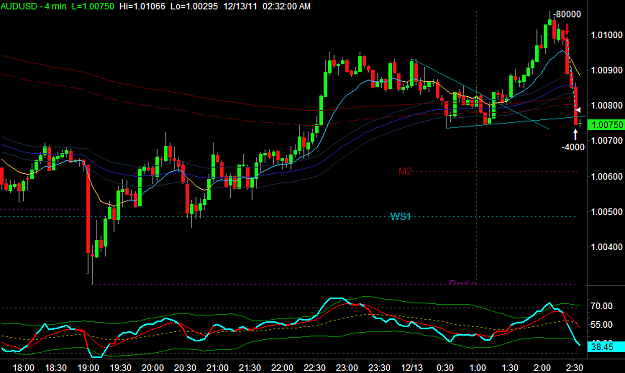Screen dimensions: 625x373
Task: Click the 1.00800 price axis label
Action: (x=606, y=106)
